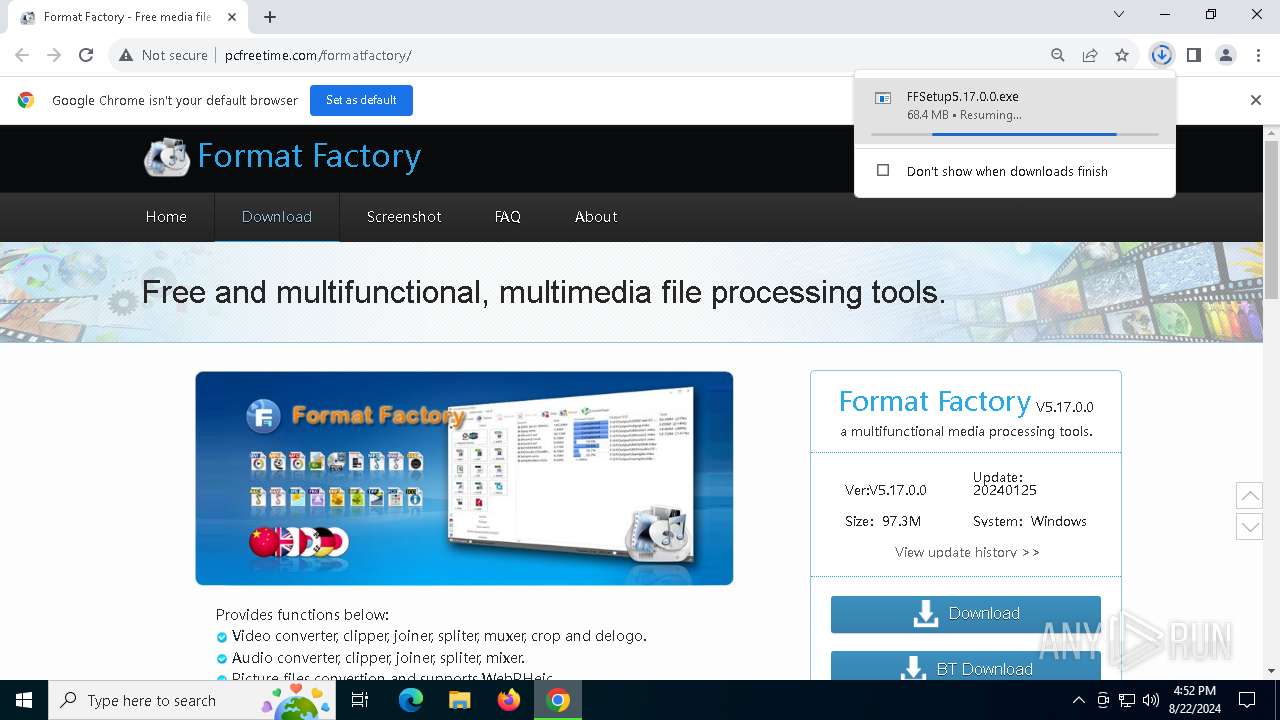Reload the Format Factory page
This screenshot has height=720, width=1280.
(86, 55)
